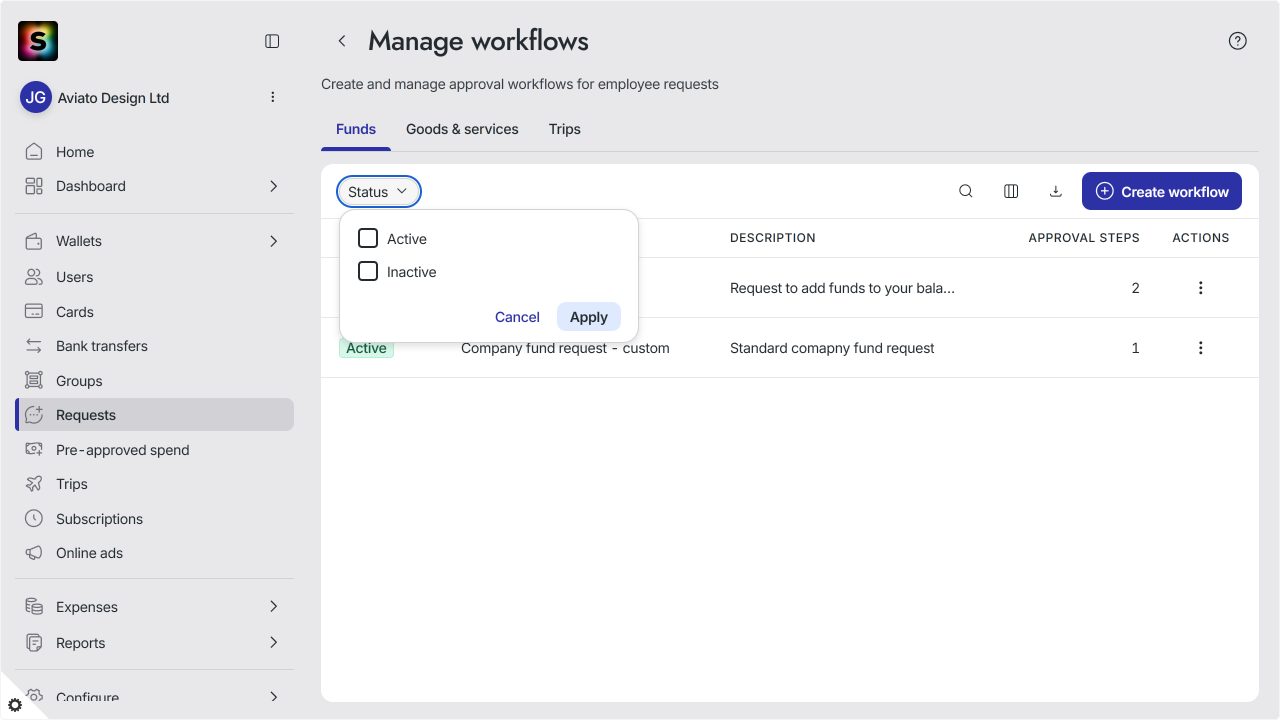Open the help question mark icon
The height and width of the screenshot is (720, 1280).
tap(1238, 41)
